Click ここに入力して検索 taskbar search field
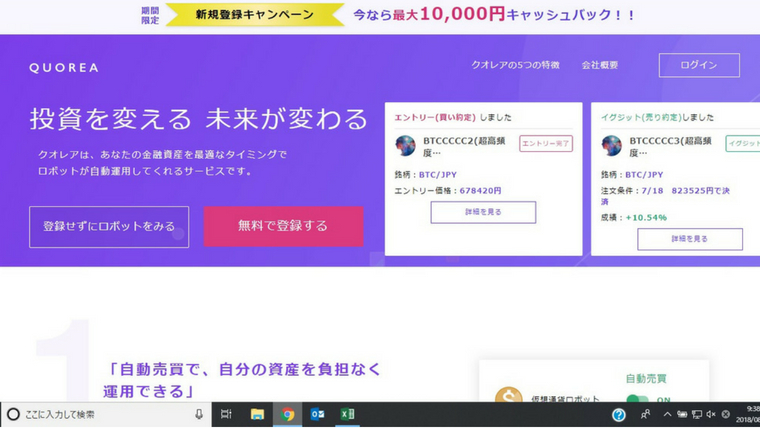 [106, 414]
